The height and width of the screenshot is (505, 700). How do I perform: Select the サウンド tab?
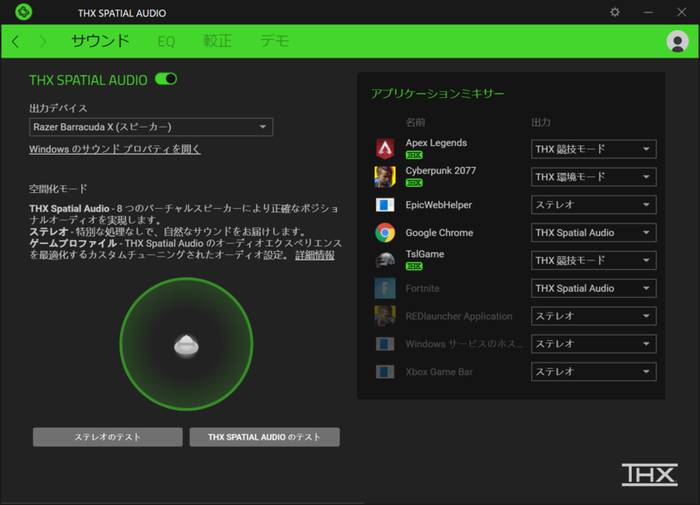coord(100,41)
